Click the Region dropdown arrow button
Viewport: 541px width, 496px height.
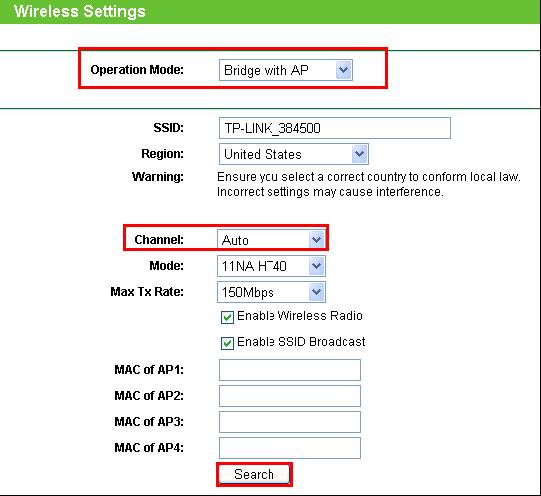point(359,154)
